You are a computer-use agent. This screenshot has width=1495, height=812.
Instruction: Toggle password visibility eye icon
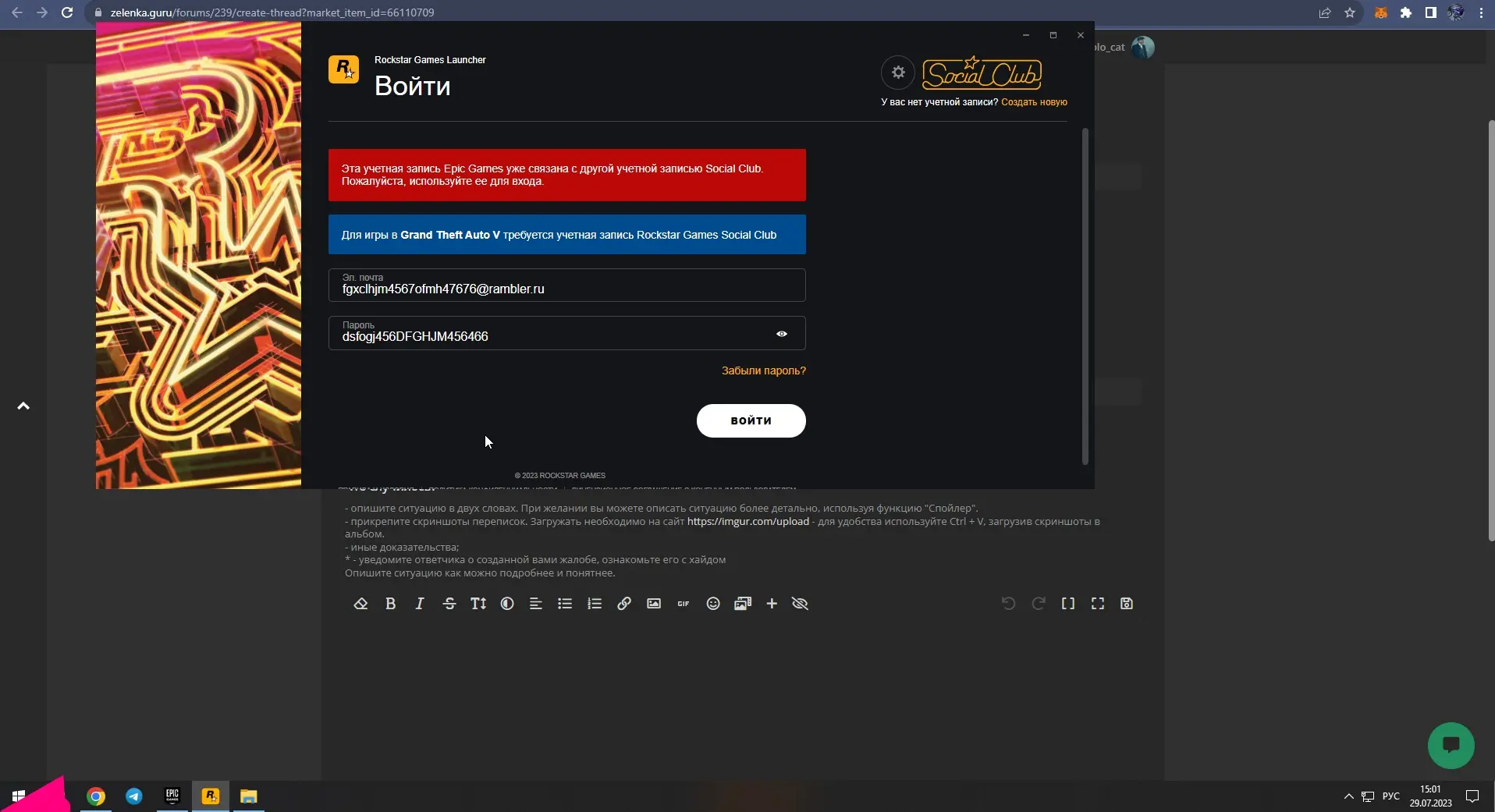(781, 334)
